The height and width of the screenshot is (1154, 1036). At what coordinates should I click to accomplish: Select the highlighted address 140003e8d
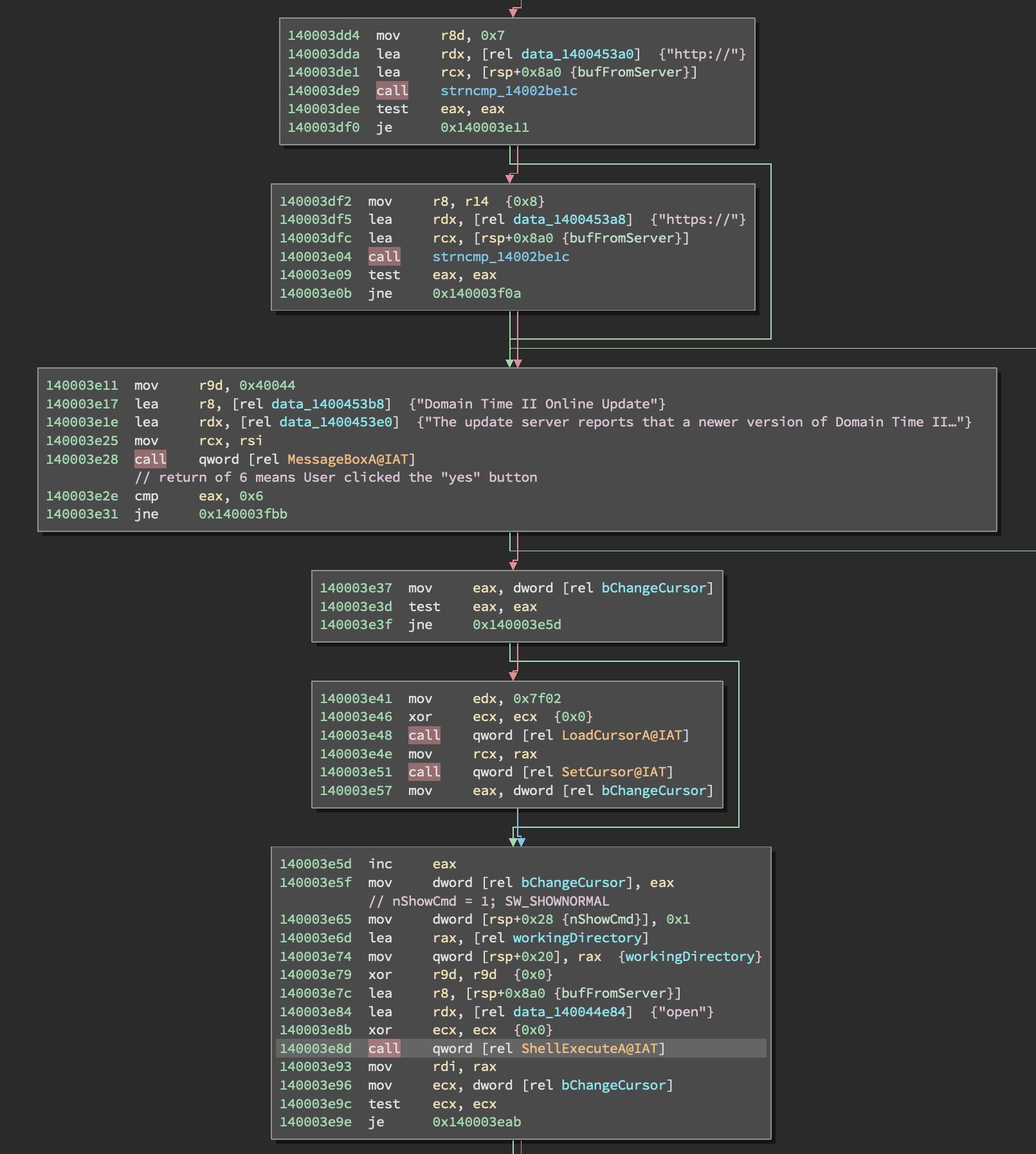coord(315,1049)
